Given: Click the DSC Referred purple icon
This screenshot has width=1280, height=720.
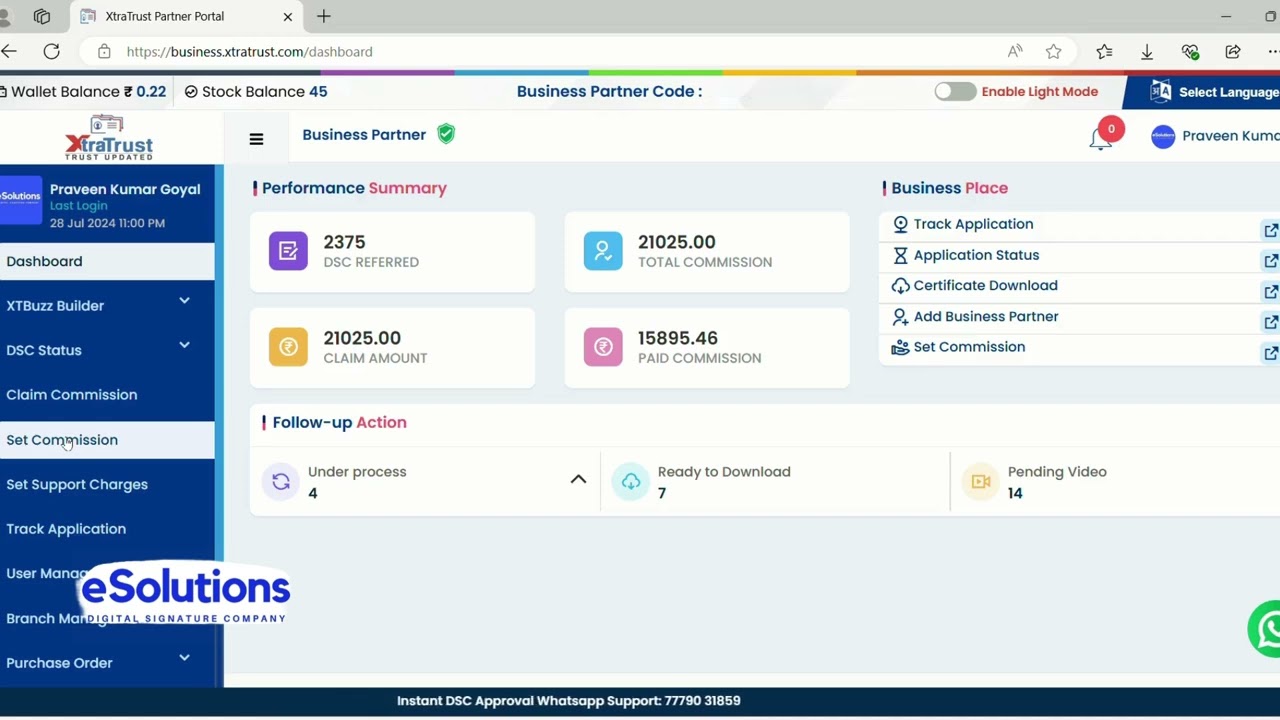Looking at the screenshot, I should tap(288, 251).
